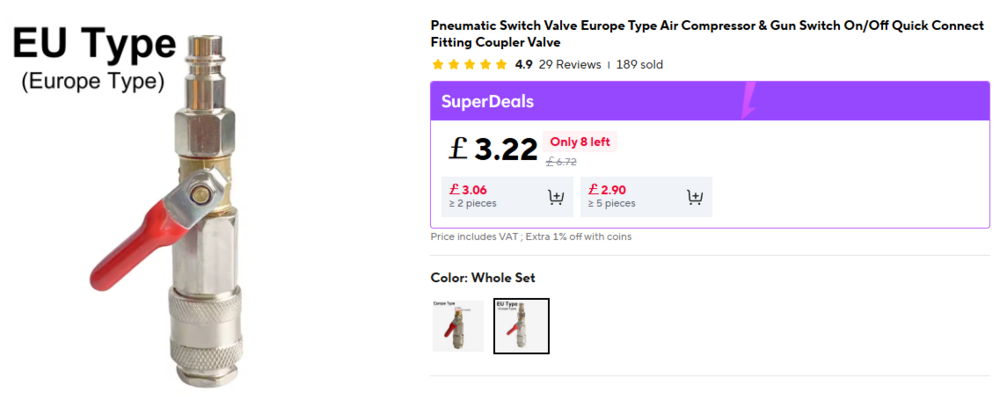Click the crossed-out £6.72 original price
The height and width of the screenshot is (400, 1007).
point(561,162)
